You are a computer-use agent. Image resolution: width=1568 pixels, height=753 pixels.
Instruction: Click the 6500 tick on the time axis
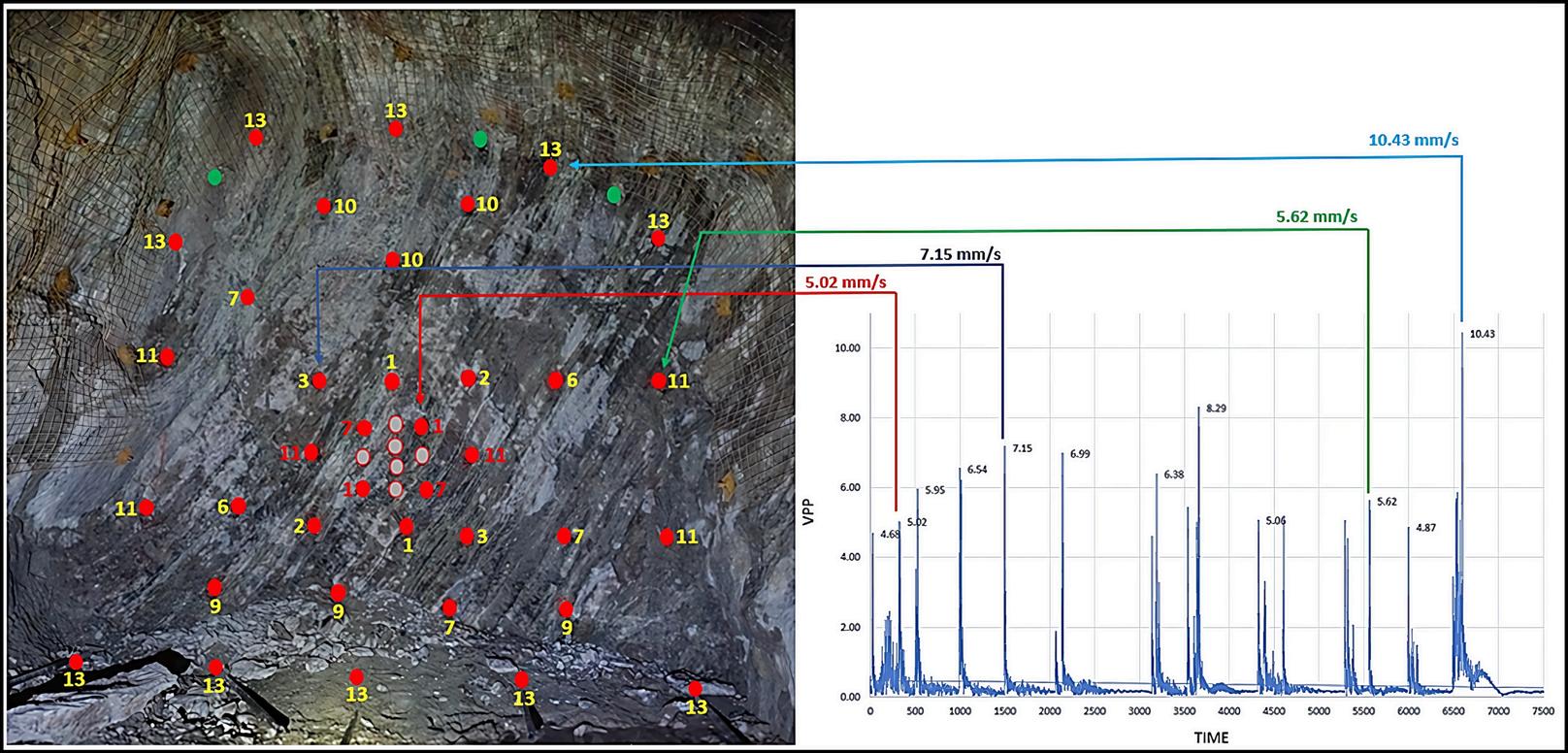(1454, 712)
